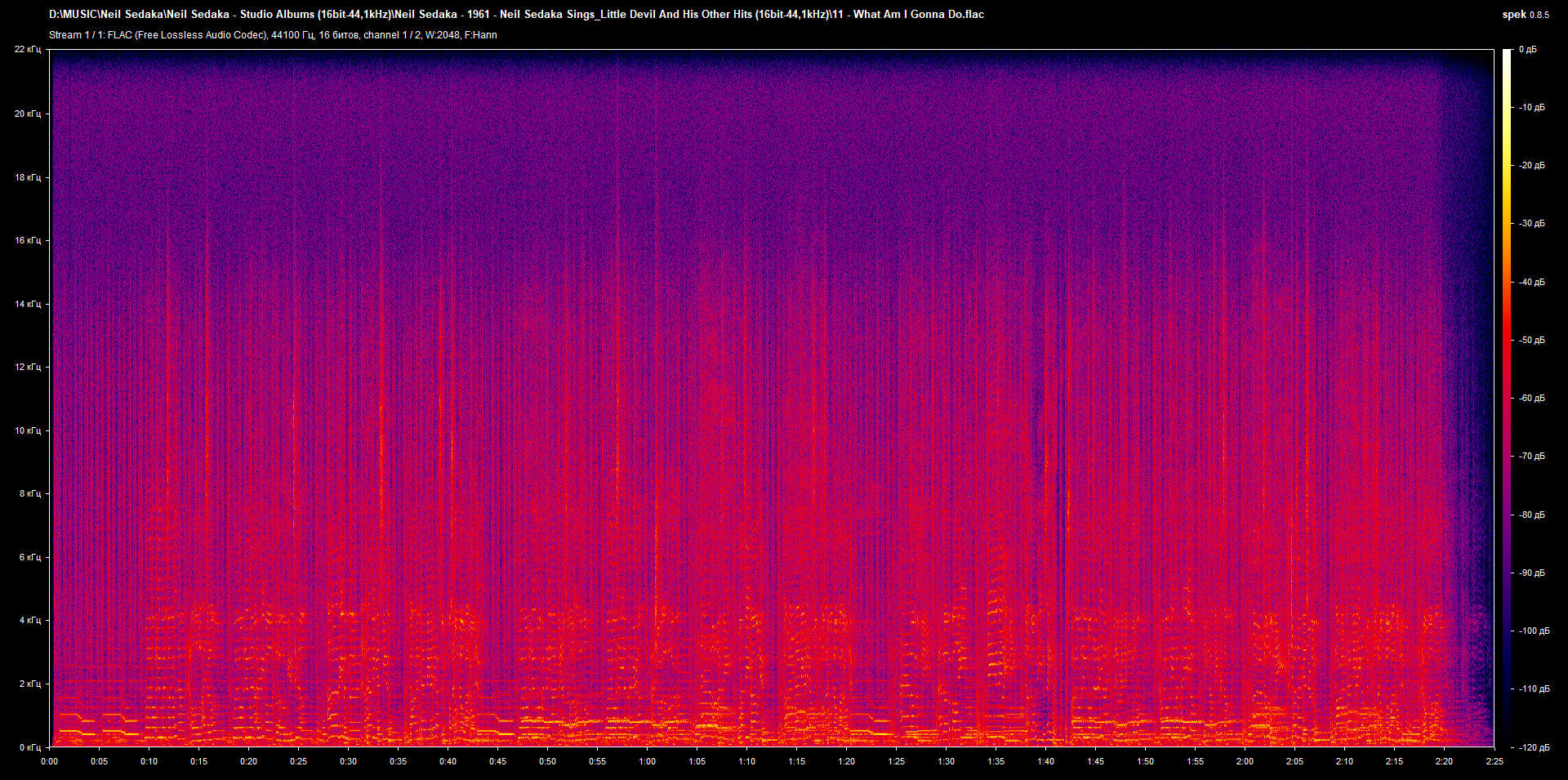This screenshot has width=1568, height=780.
Task: Click the 1:45 time axis label
Action: coord(1095,761)
